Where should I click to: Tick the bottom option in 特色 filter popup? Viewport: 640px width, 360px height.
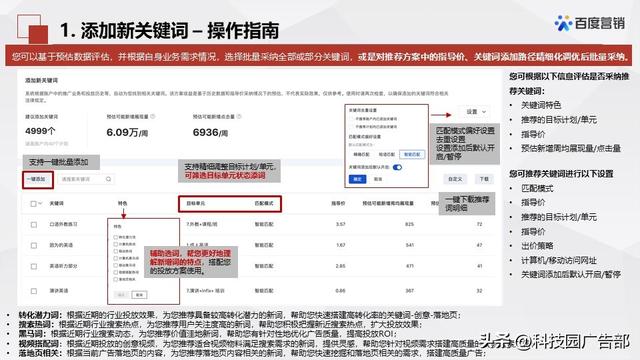tap(116, 280)
